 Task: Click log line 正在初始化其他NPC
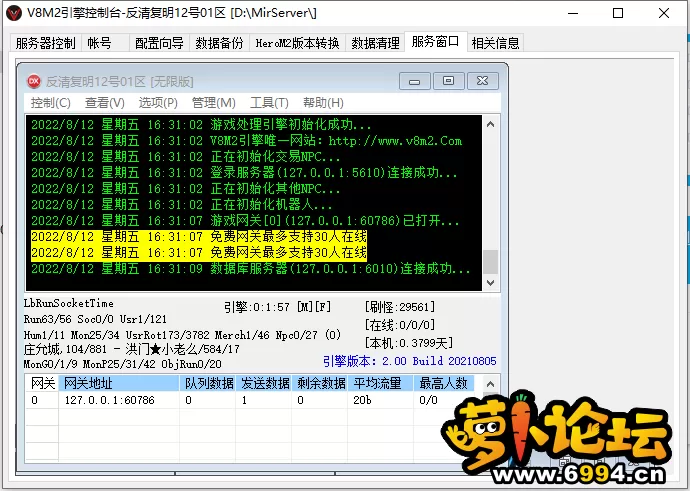pos(186,189)
